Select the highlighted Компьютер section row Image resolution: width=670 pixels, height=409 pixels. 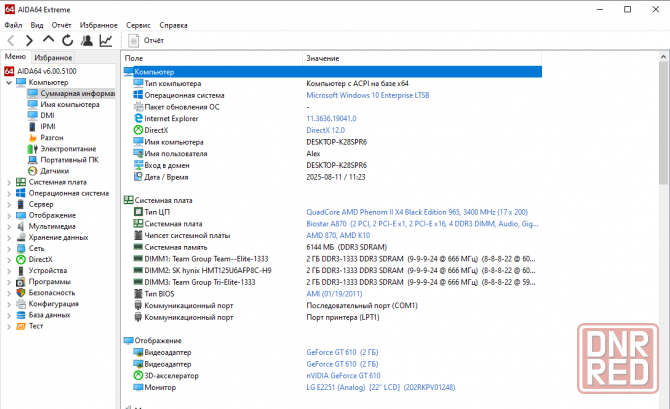pyautogui.click(x=332, y=72)
